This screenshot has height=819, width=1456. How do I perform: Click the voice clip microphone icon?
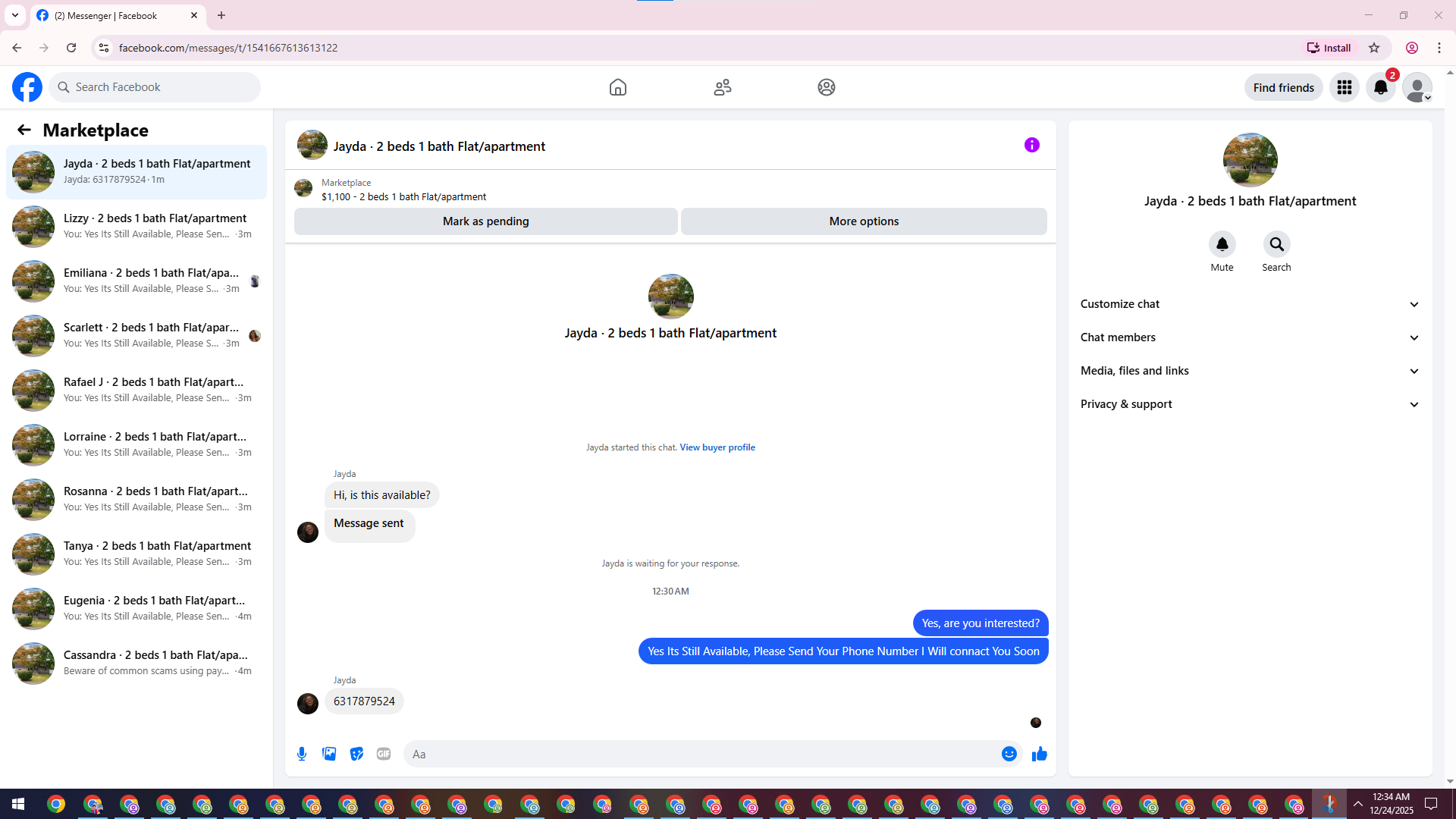(x=302, y=754)
